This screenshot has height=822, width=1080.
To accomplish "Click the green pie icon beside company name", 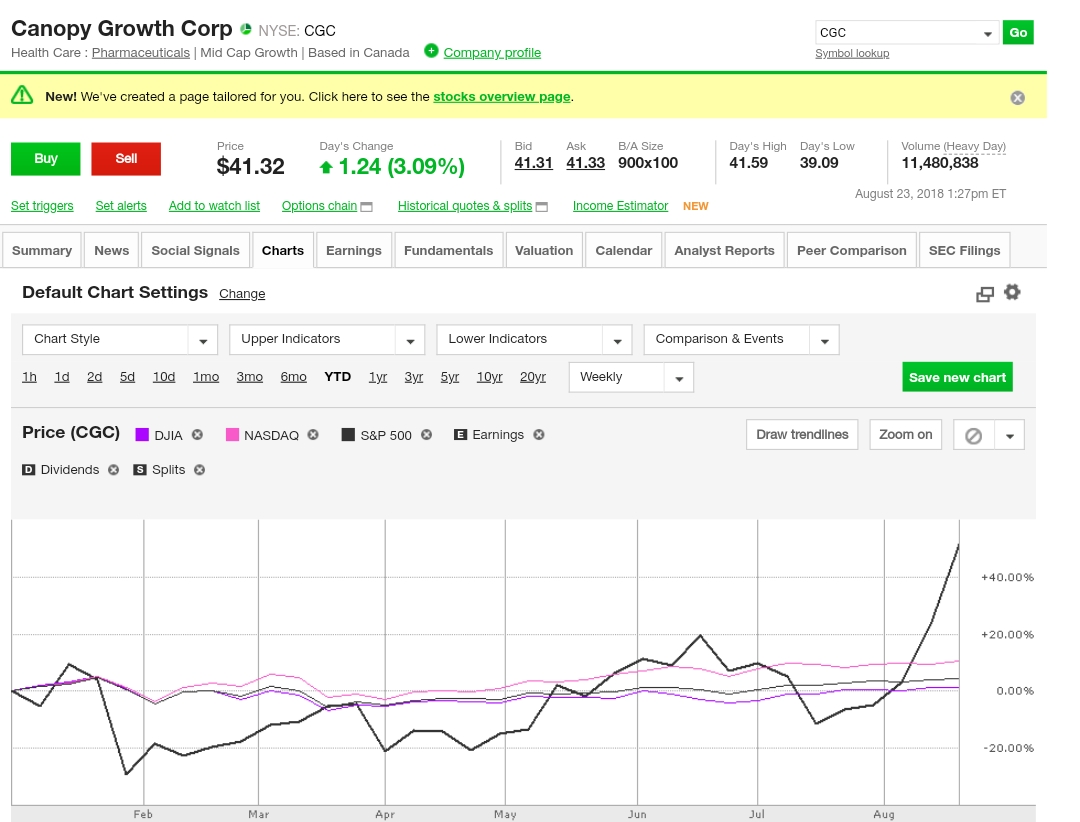I will click(246, 29).
